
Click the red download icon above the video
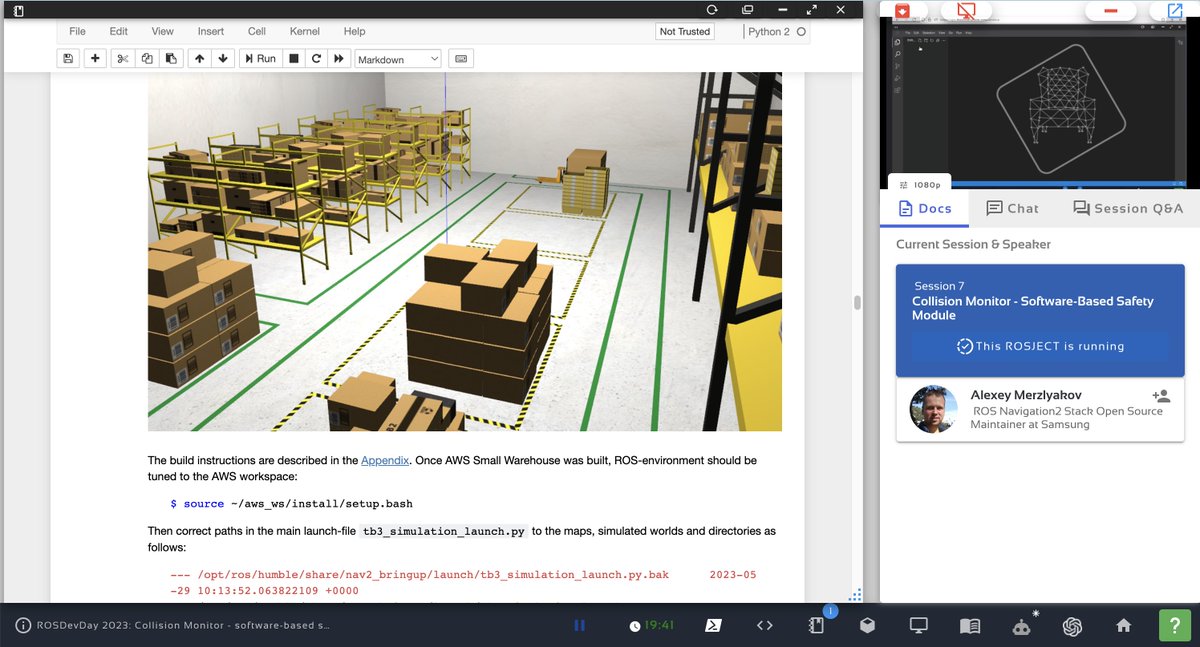903,11
